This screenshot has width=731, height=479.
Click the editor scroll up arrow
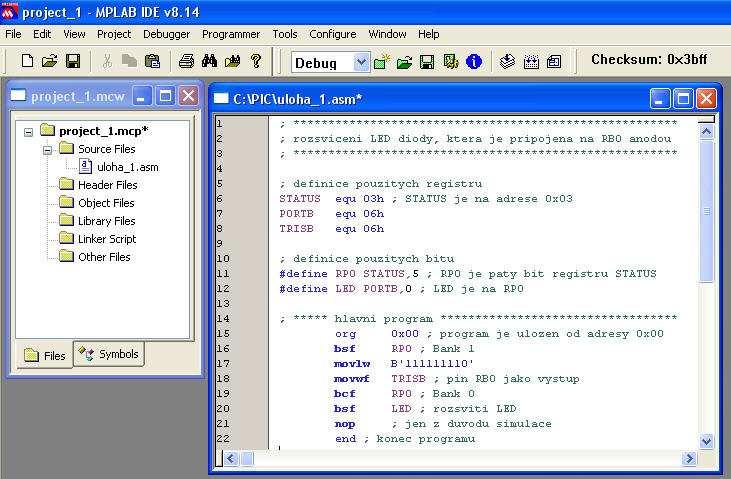(x=706, y=132)
